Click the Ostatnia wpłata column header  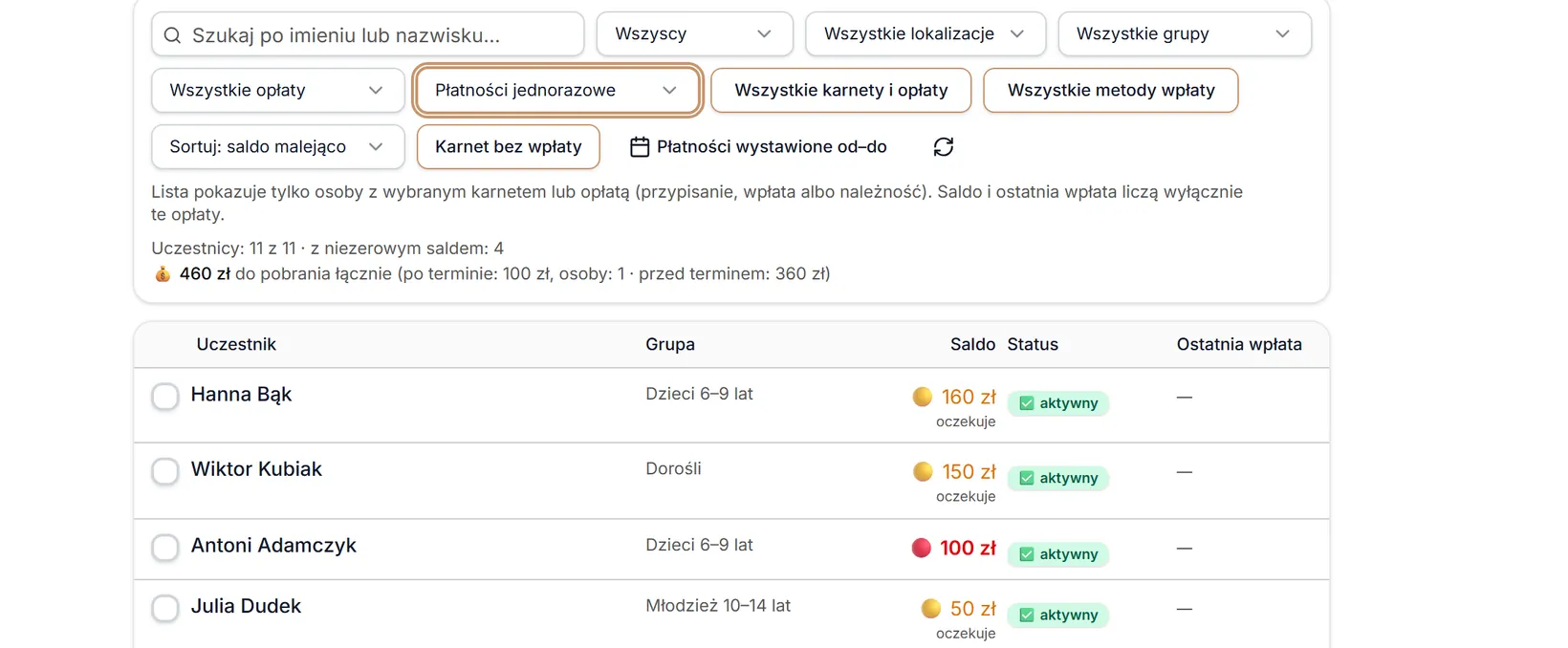click(1239, 344)
